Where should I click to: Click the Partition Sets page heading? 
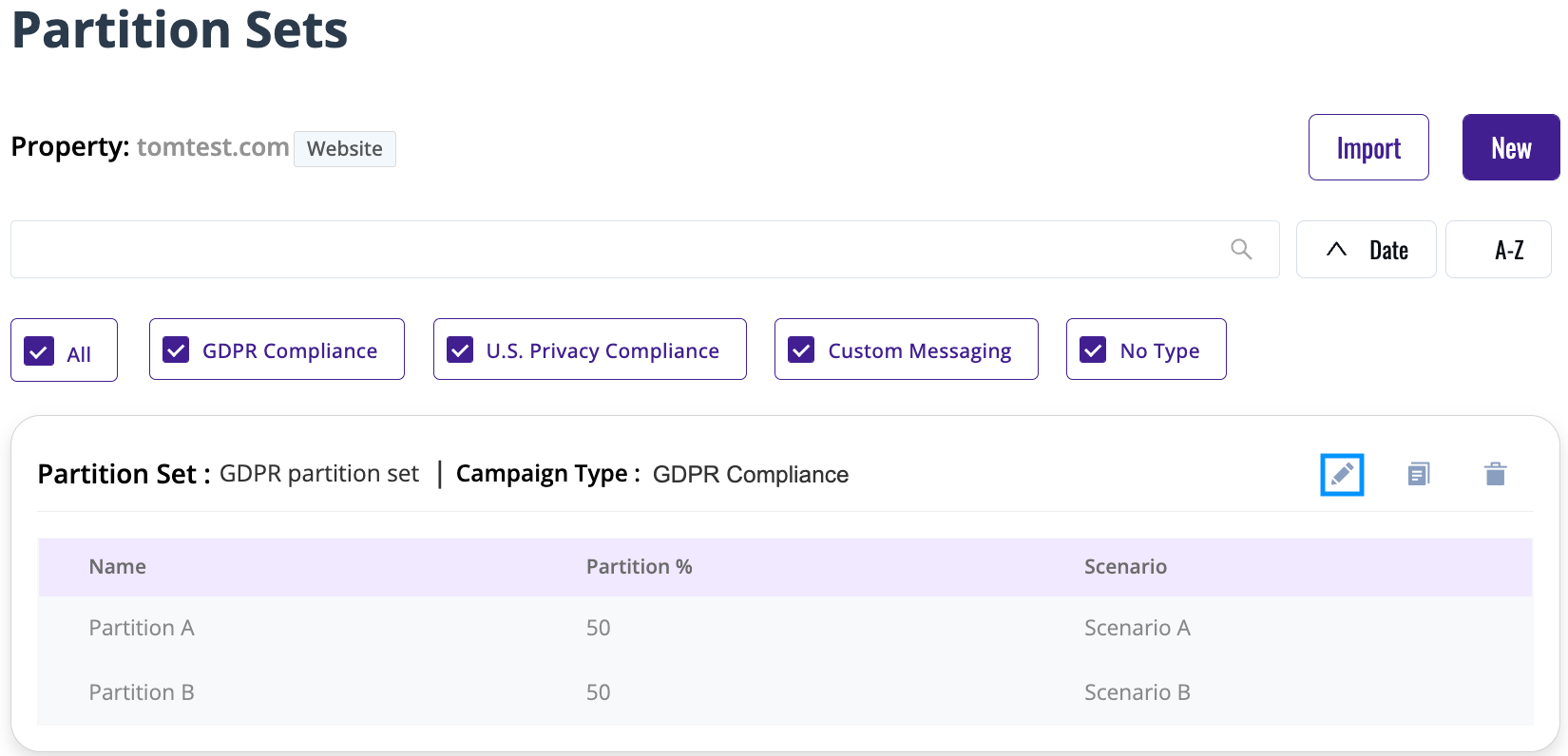tap(180, 28)
